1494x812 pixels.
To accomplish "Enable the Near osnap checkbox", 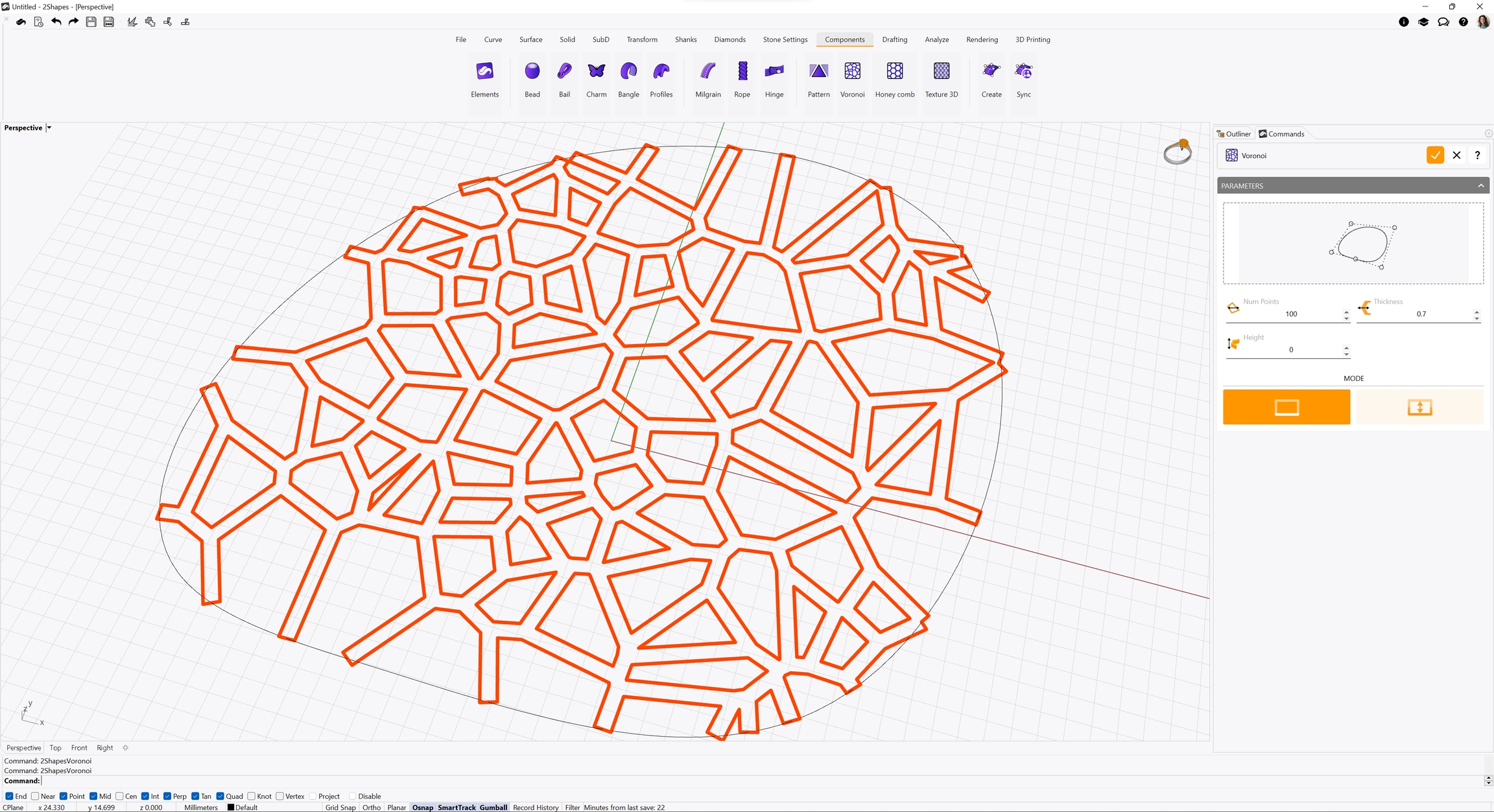I will click(36, 796).
